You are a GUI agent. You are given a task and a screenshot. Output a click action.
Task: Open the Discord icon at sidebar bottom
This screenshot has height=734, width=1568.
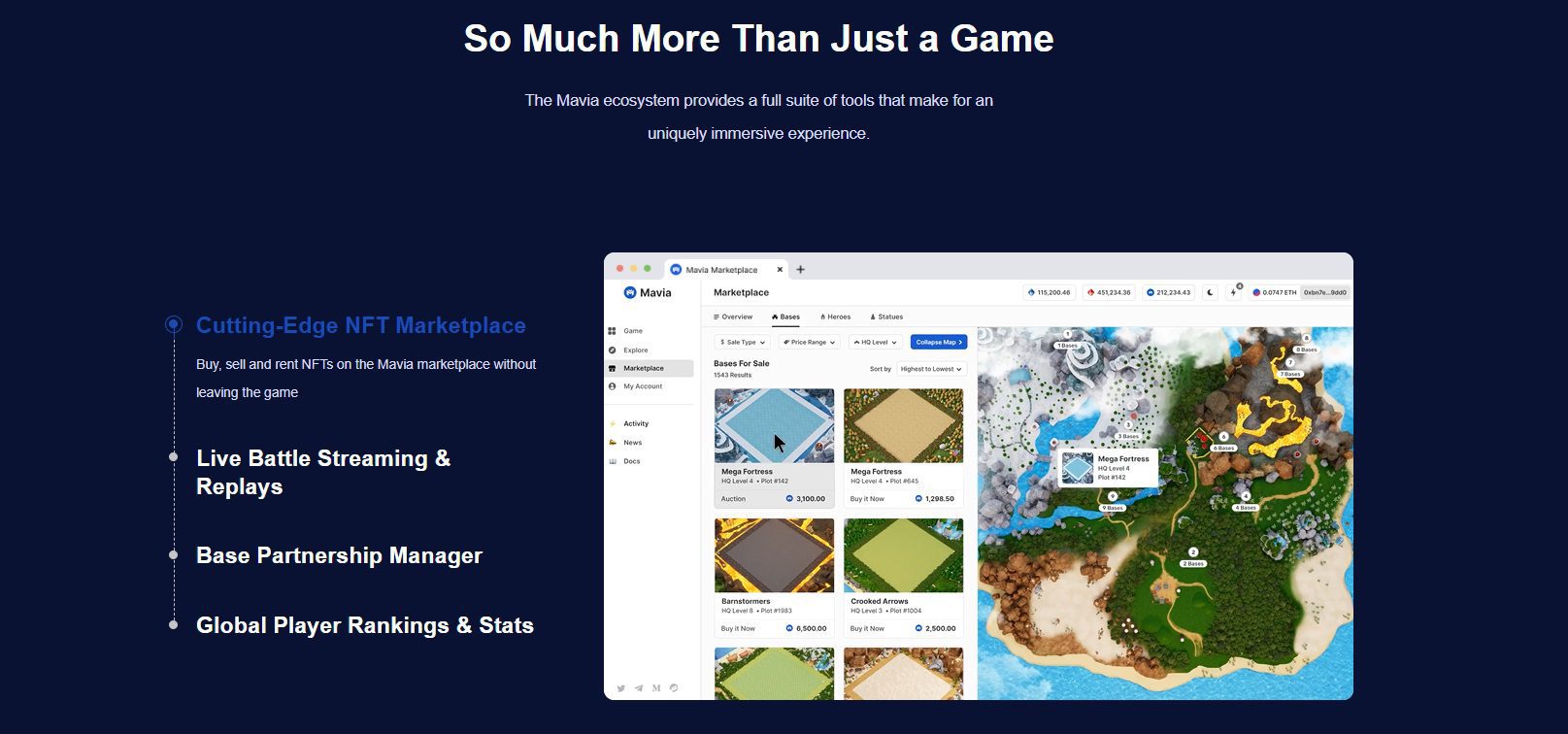(x=674, y=688)
